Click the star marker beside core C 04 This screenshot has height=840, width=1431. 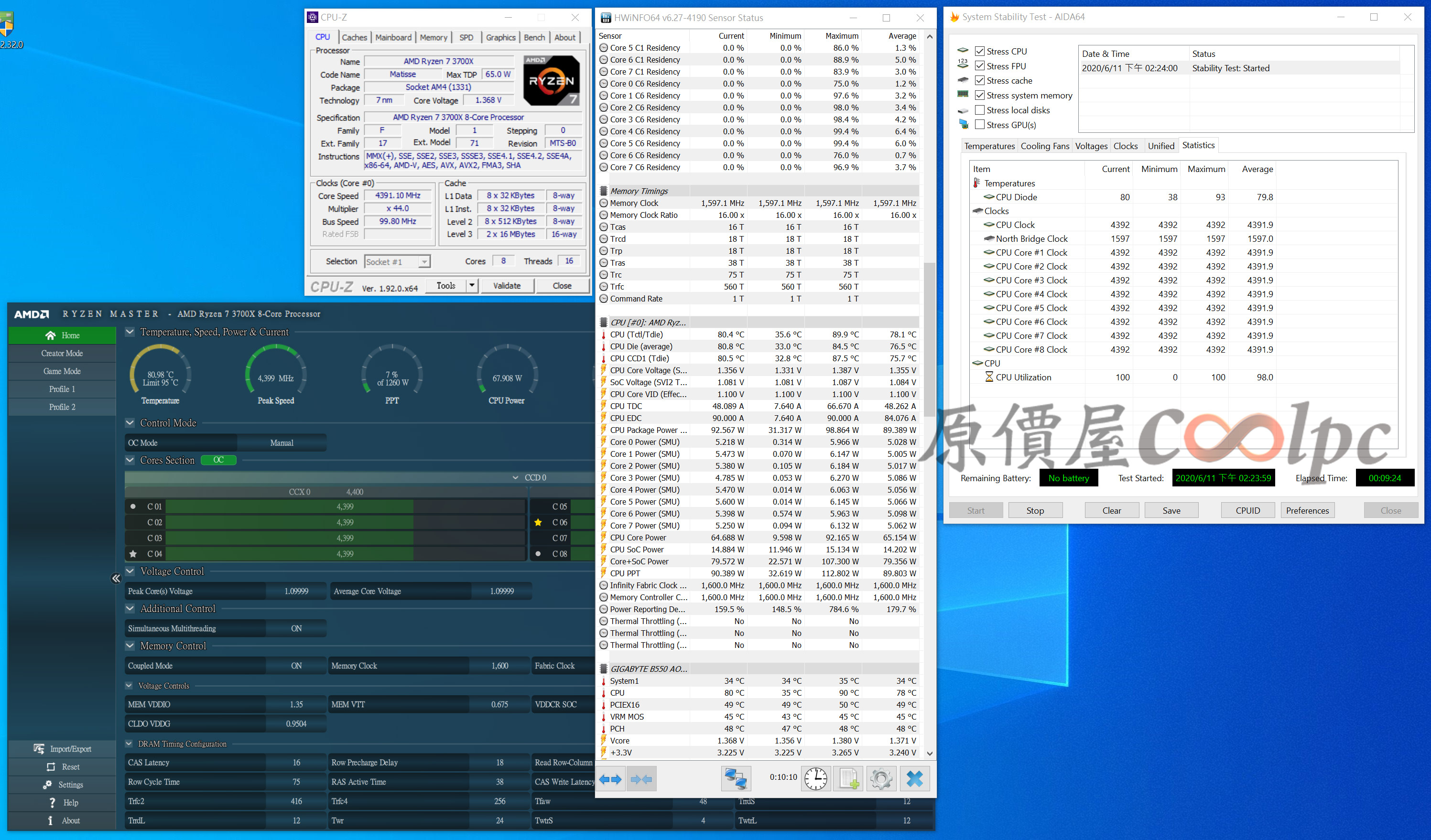point(133,554)
